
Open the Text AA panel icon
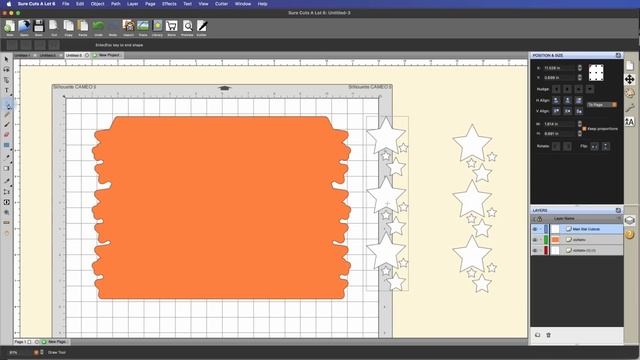click(x=630, y=122)
